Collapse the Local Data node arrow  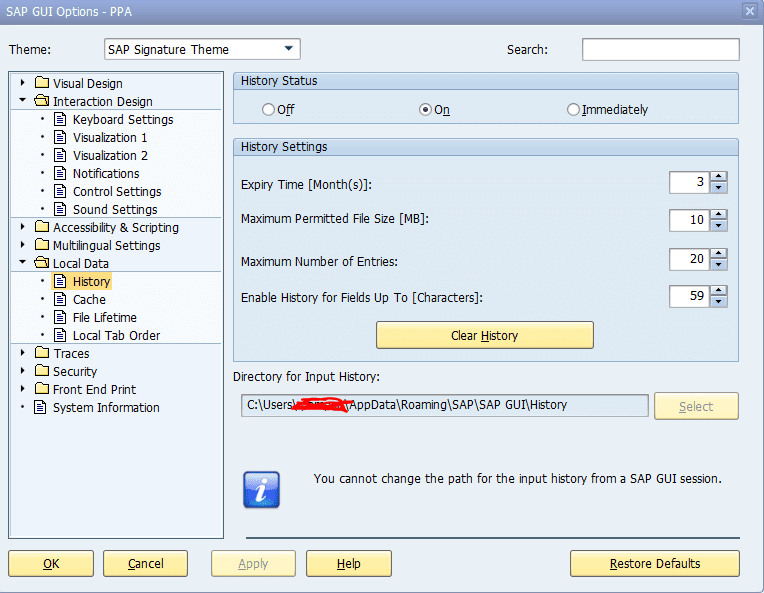coord(22,262)
